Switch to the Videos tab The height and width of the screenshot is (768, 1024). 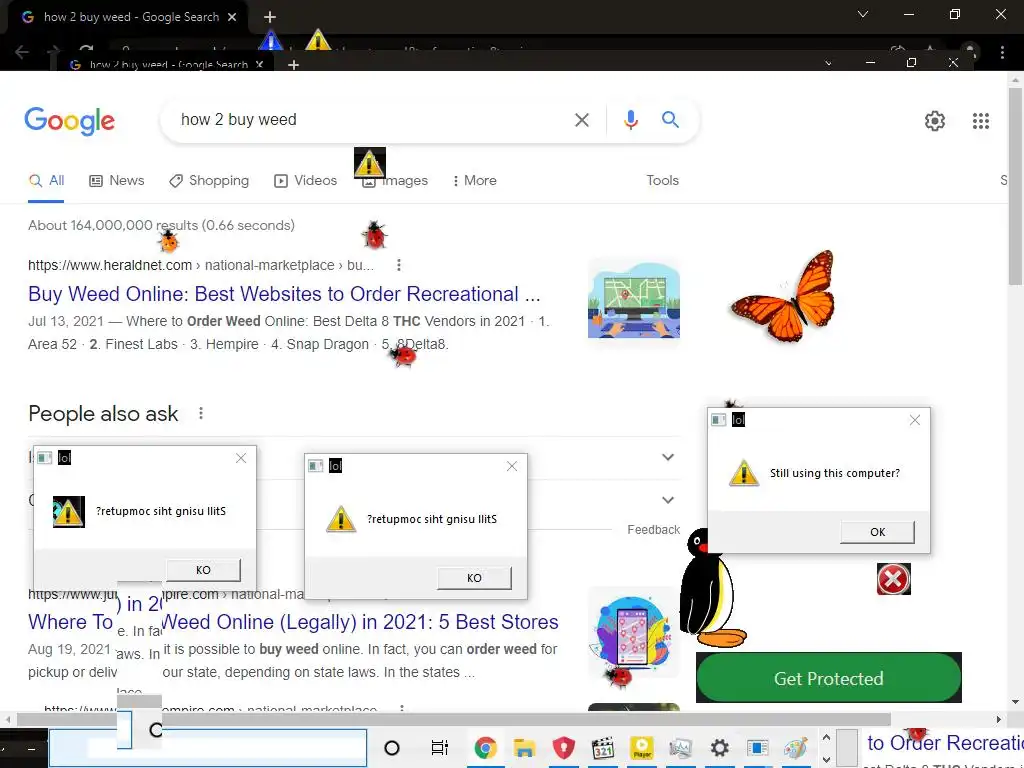[x=306, y=180]
